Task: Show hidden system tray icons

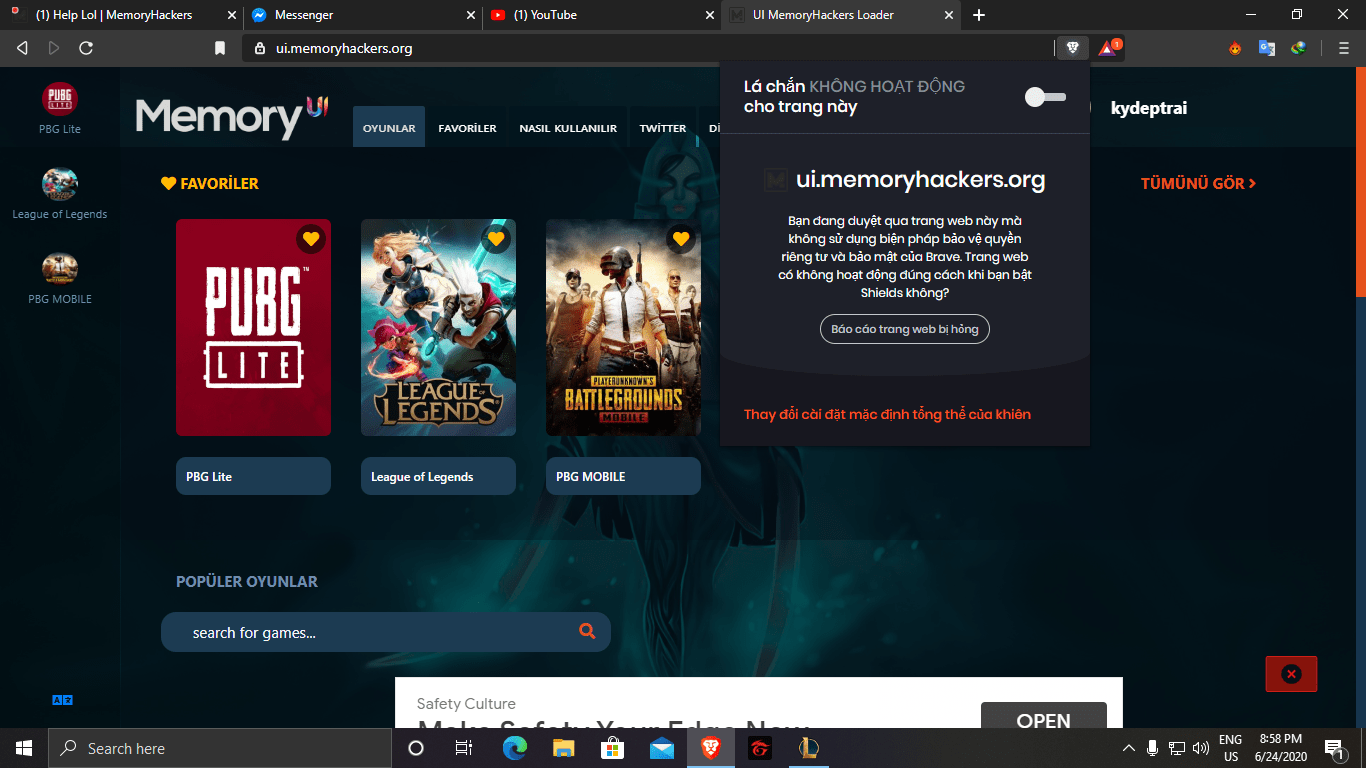Action: (x=1129, y=748)
